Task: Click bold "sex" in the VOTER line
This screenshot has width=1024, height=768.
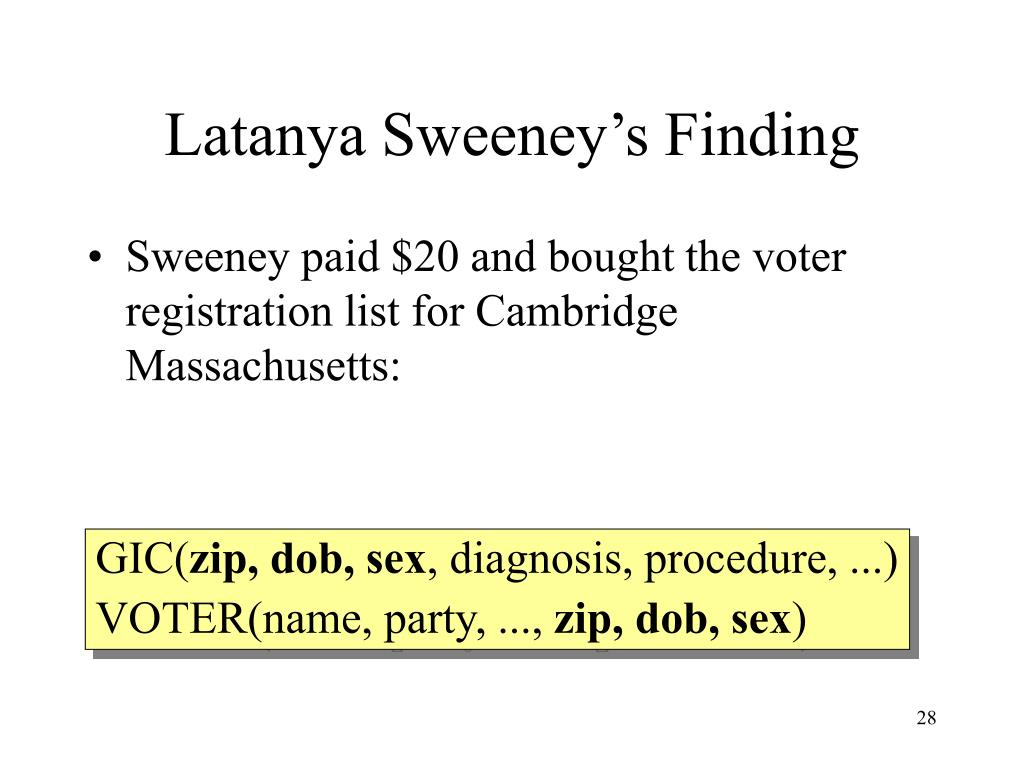Action: pyautogui.click(x=760, y=620)
